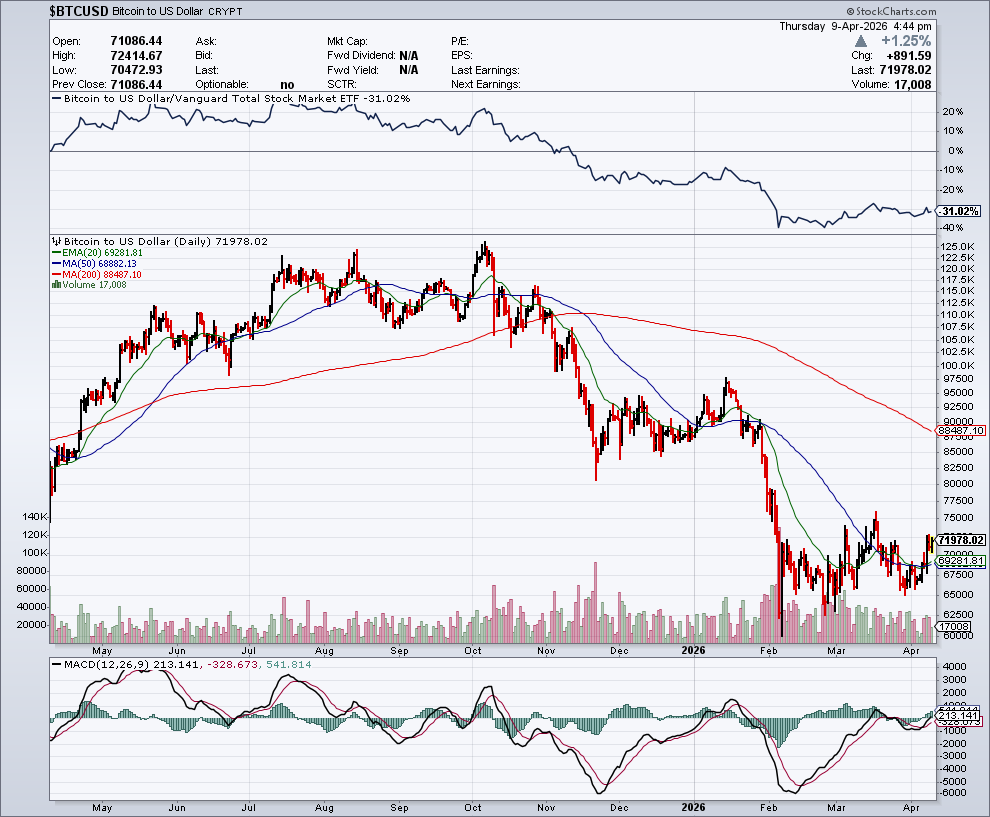The width and height of the screenshot is (990, 817).
Task: Click the 17008 volume tag on the right axis
Action: click(951, 627)
